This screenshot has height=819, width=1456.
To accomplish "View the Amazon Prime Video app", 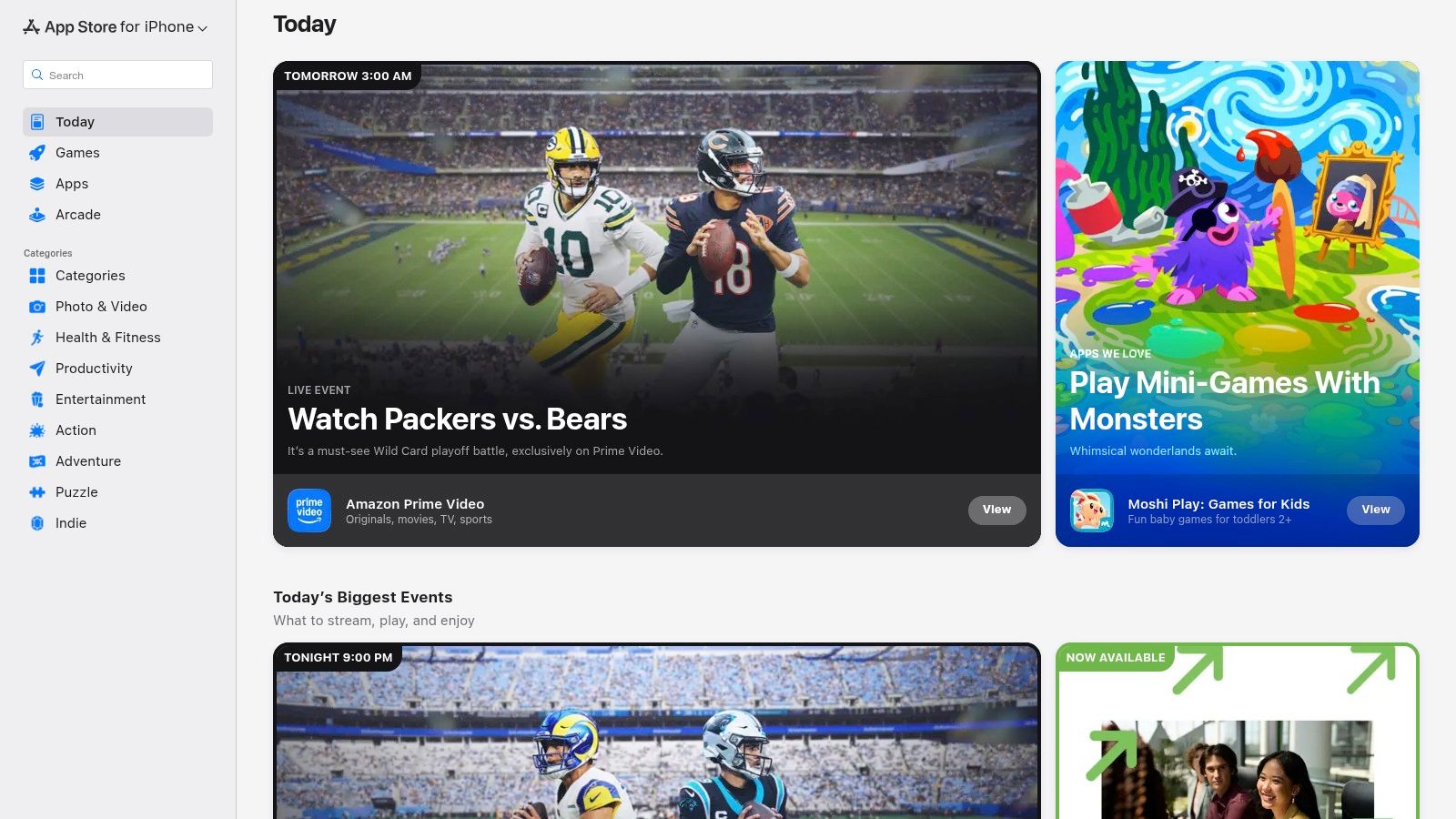I will (x=996, y=510).
